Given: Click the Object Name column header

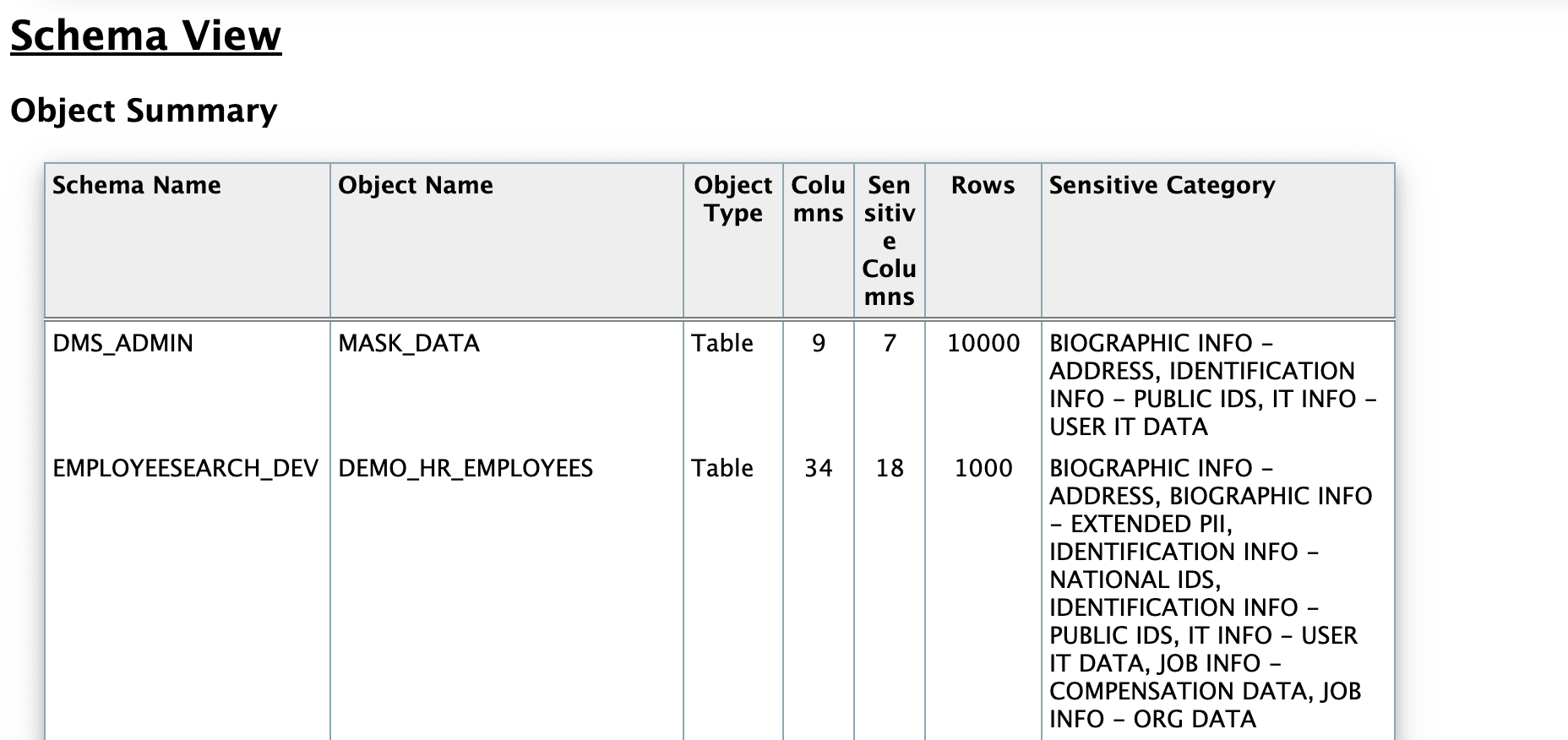Looking at the screenshot, I should point(416,185).
